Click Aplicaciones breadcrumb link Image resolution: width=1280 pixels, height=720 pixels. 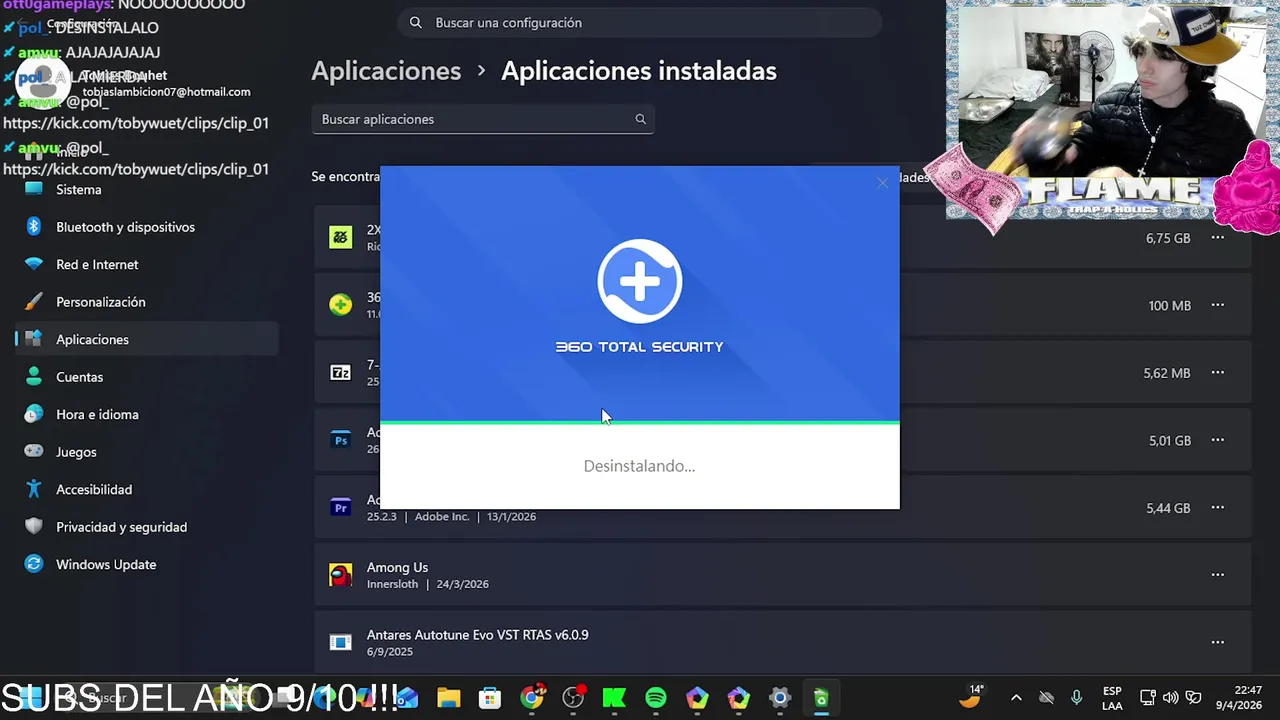pyautogui.click(x=386, y=71)
